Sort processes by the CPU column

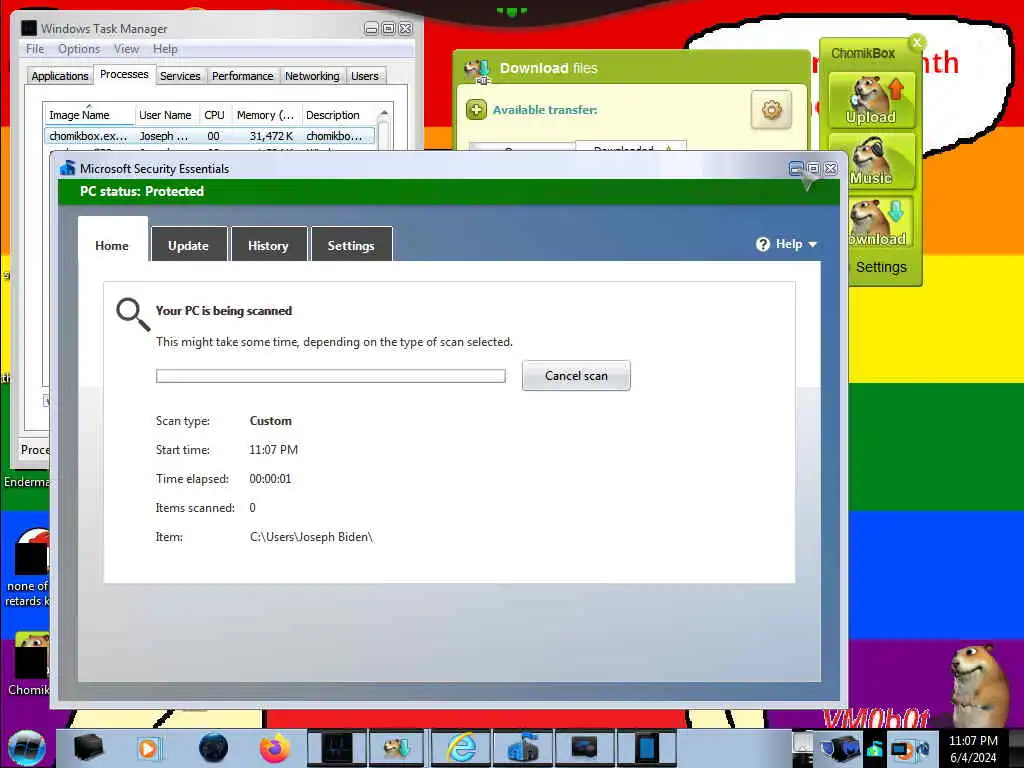point(214,115)
